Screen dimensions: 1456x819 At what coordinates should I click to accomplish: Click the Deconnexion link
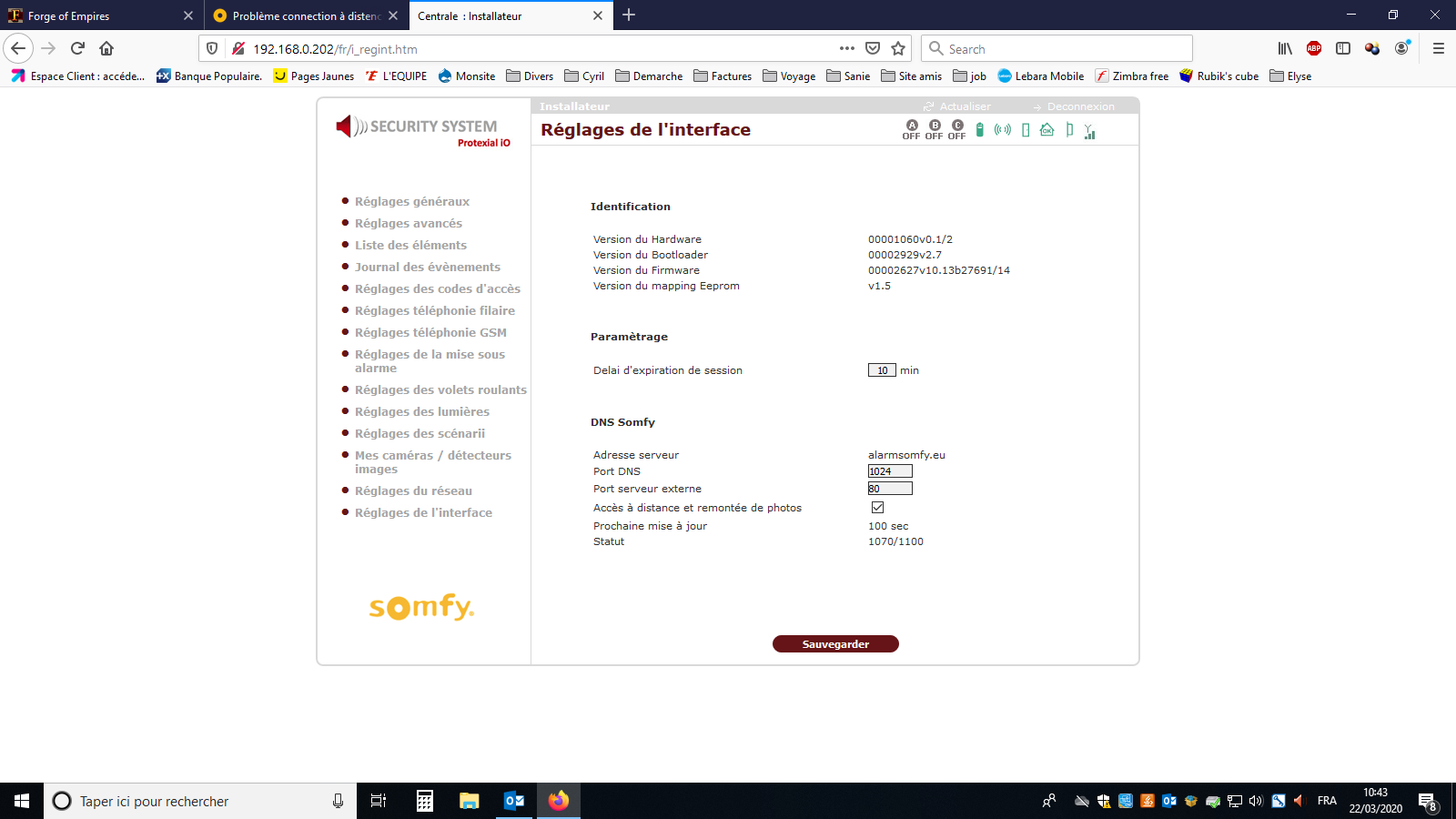click(x=1080, y=106)
